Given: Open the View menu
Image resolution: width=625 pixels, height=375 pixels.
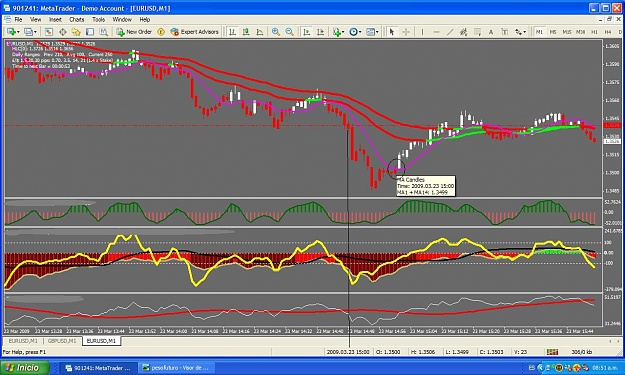Looking at the screenshot, I should [35, 20].
